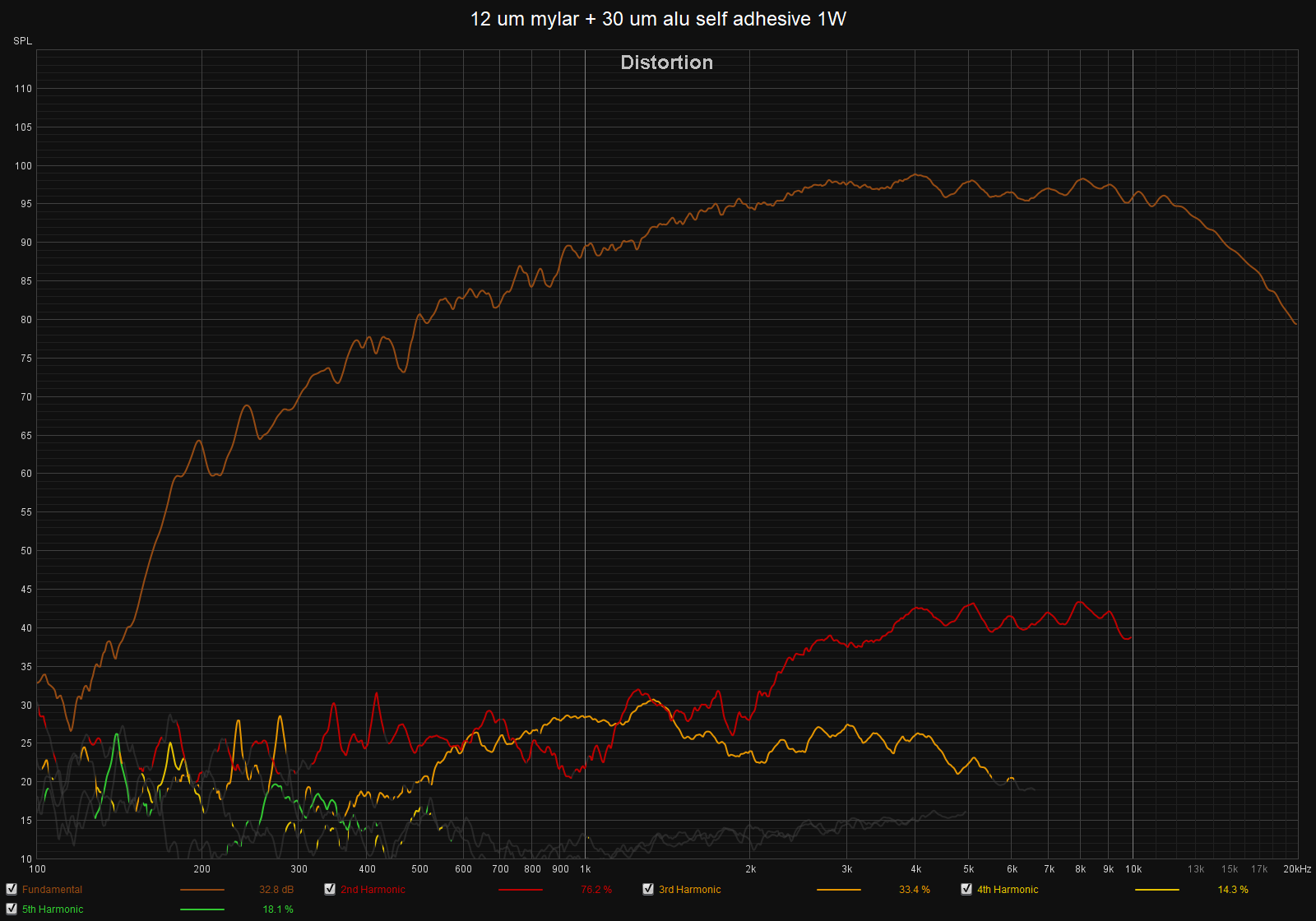1316x921 pixels.
Task: Click the 200 frequency axis label
Action: [202, 869]
